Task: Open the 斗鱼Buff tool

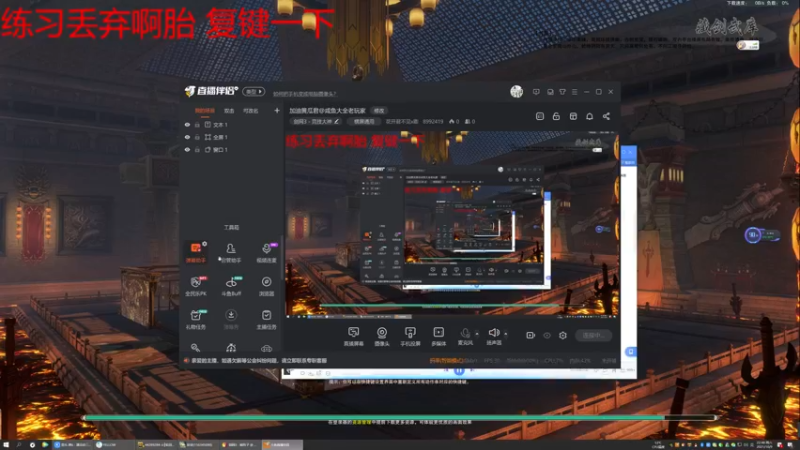Action: click(x=231, y=286)
